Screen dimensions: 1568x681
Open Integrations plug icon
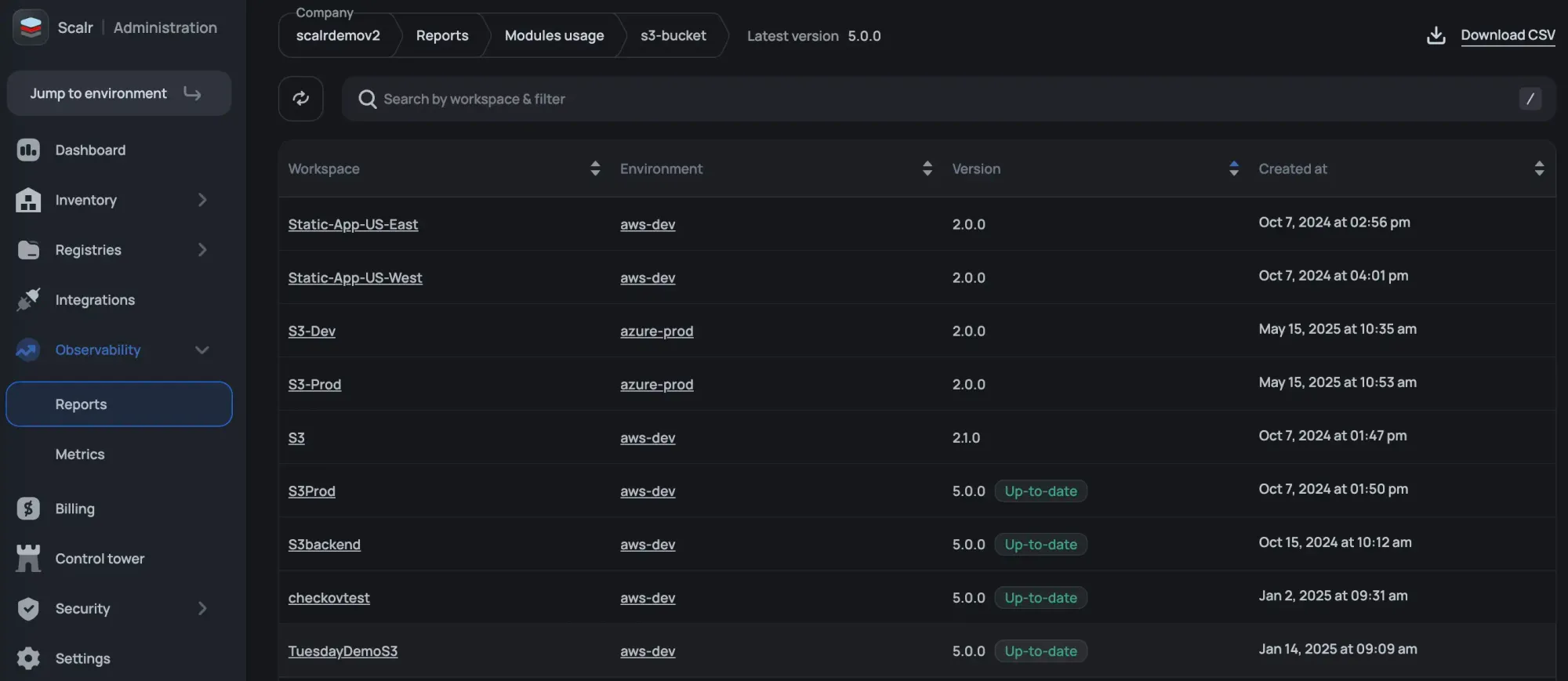pyautogui.click(x=28, y=299)
